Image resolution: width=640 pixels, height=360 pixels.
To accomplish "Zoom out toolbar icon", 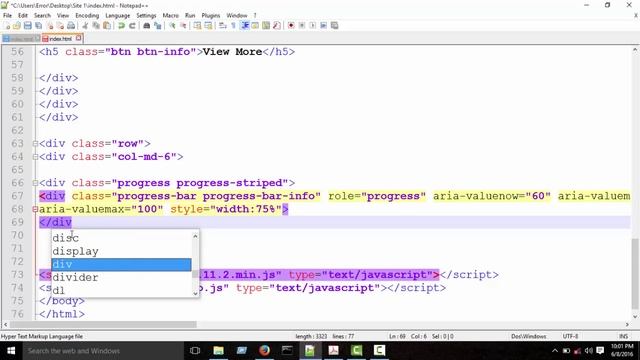I will 183,26.
